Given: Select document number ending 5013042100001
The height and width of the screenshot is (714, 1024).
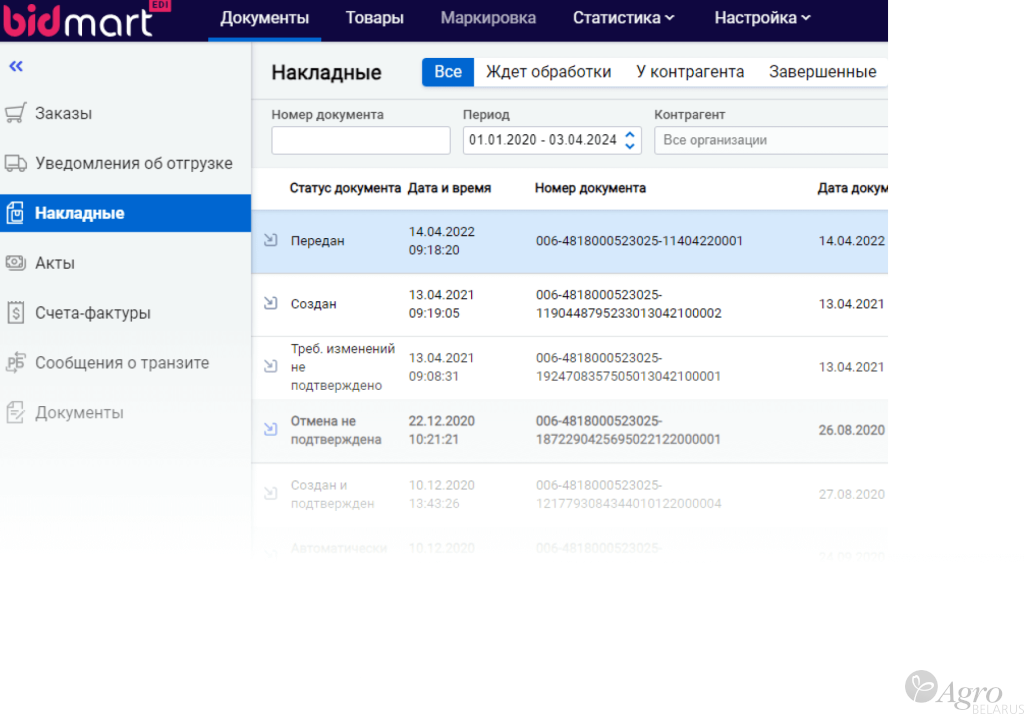Looking at the screenshot, I should coord(628,367).
